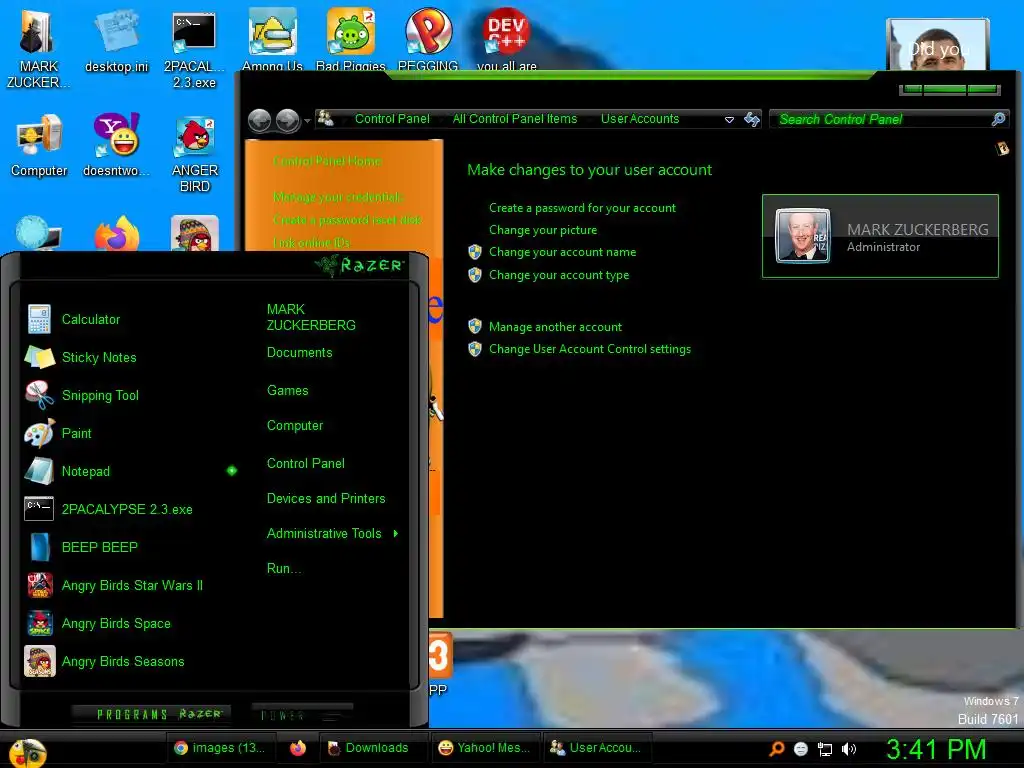
Task: Switch to Yahoo! Mes... taskbar button
Action: [x=485, y=748]
